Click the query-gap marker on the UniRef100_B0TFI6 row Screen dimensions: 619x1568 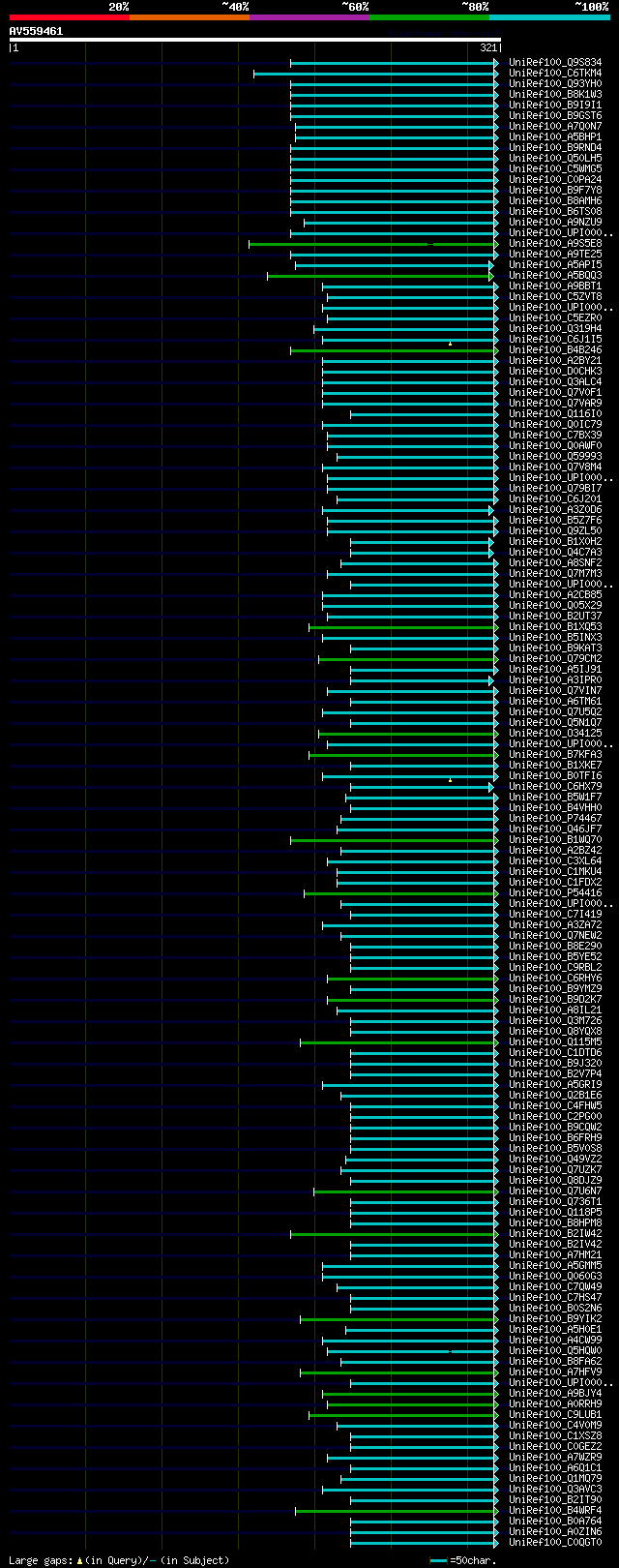point(450,780)
